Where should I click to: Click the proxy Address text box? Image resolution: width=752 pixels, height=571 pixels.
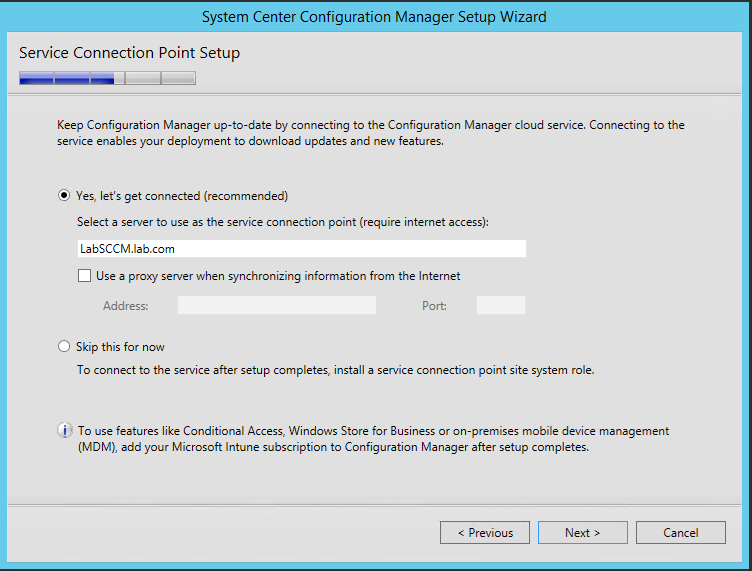click(x=277, y=306)
